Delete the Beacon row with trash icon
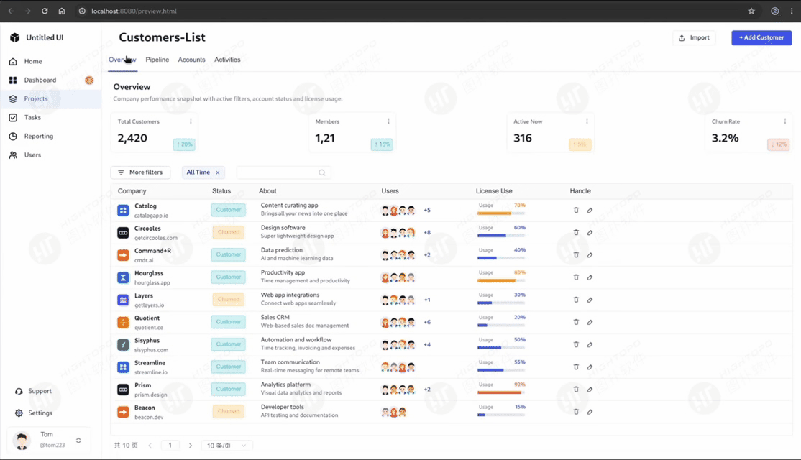This screenshot has width=801, height=460. click(576, 411)
